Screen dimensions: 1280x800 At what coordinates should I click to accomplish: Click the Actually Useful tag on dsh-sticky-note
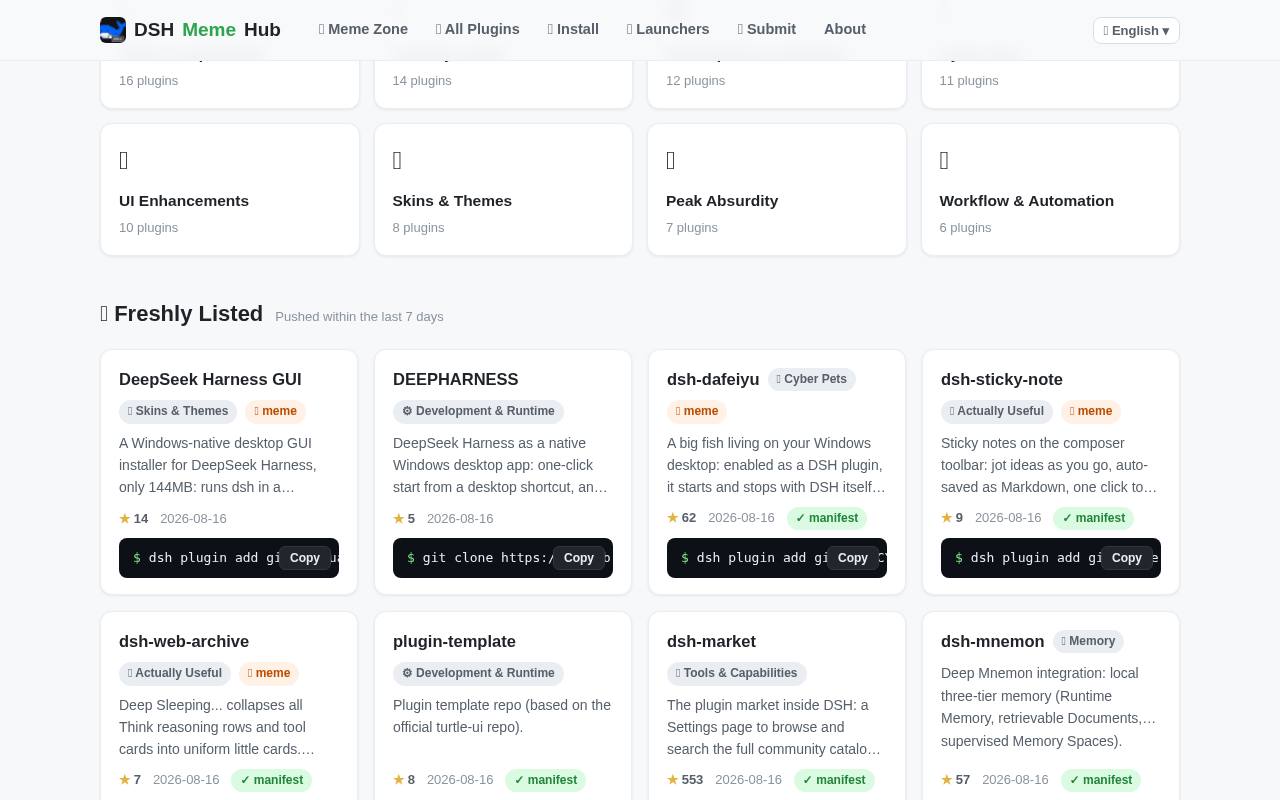997,411
